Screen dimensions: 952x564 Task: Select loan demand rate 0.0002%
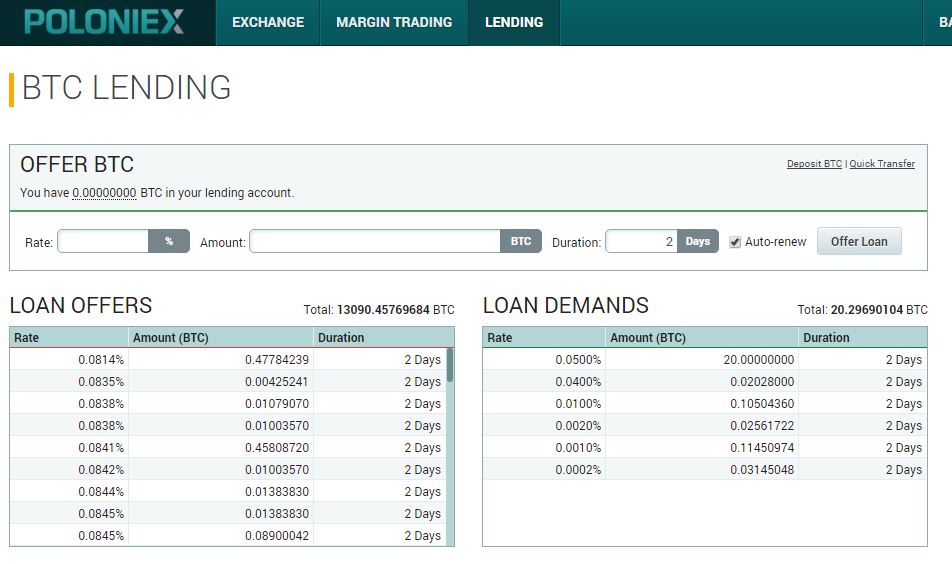pyautogui.click(x=578, y=469)
